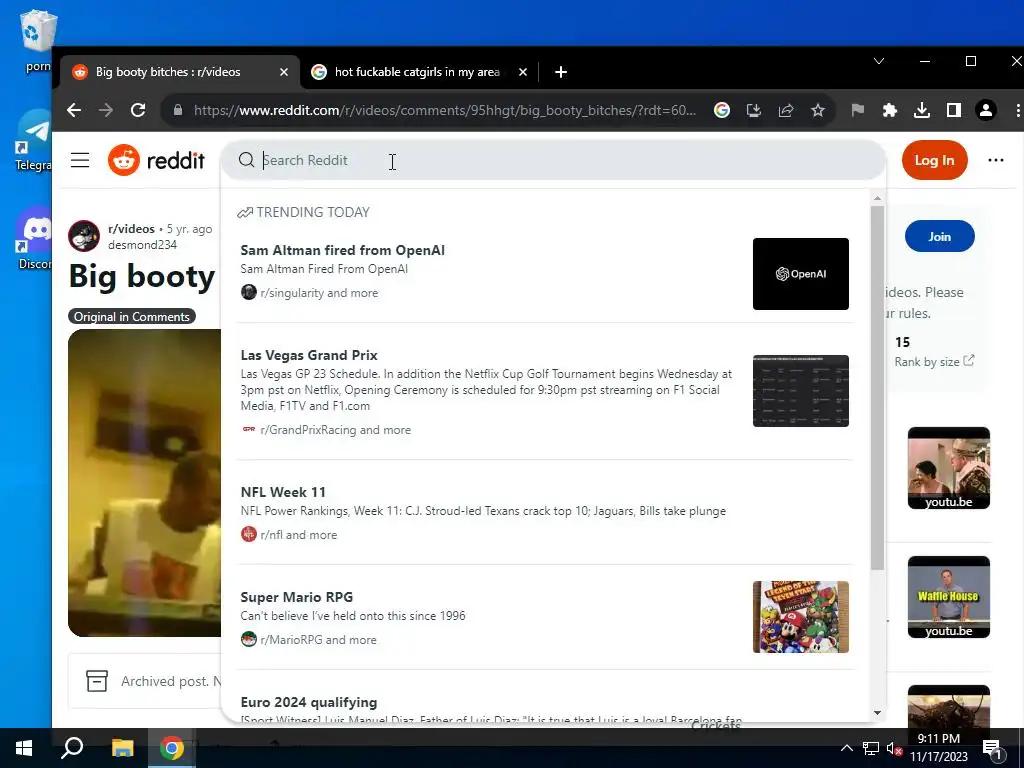Click the flag extension icon
This screenshot has height=768, width=1024.
tap(857, 110)
